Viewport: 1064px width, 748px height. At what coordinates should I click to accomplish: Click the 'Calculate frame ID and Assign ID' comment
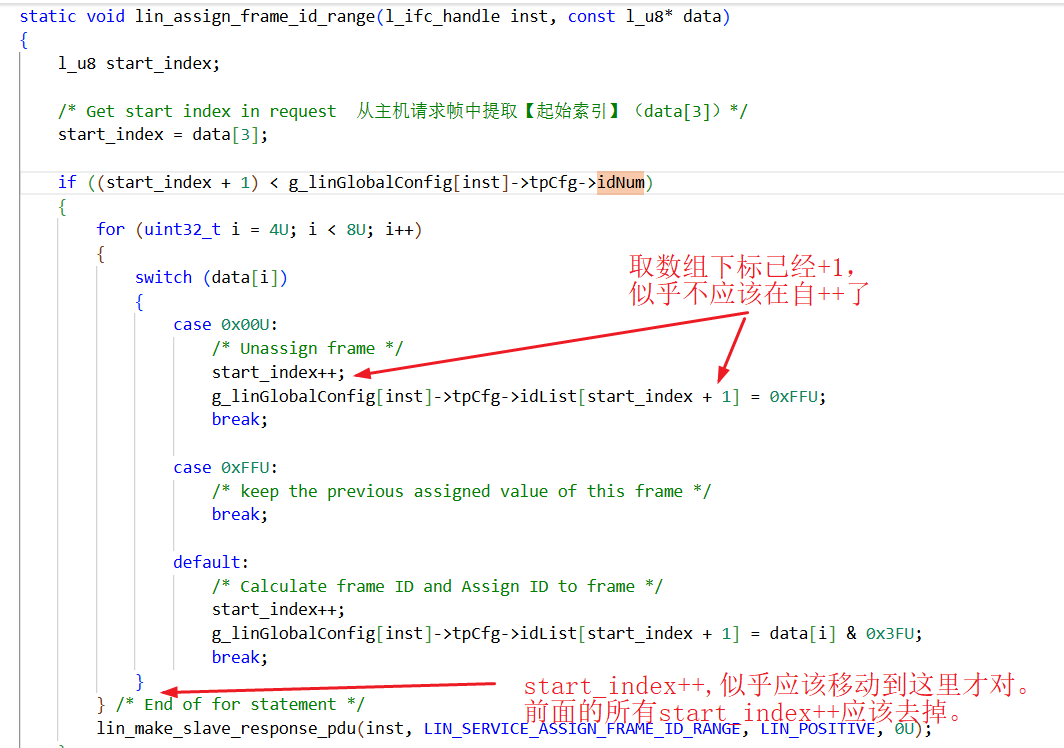[x=437, y=586]
